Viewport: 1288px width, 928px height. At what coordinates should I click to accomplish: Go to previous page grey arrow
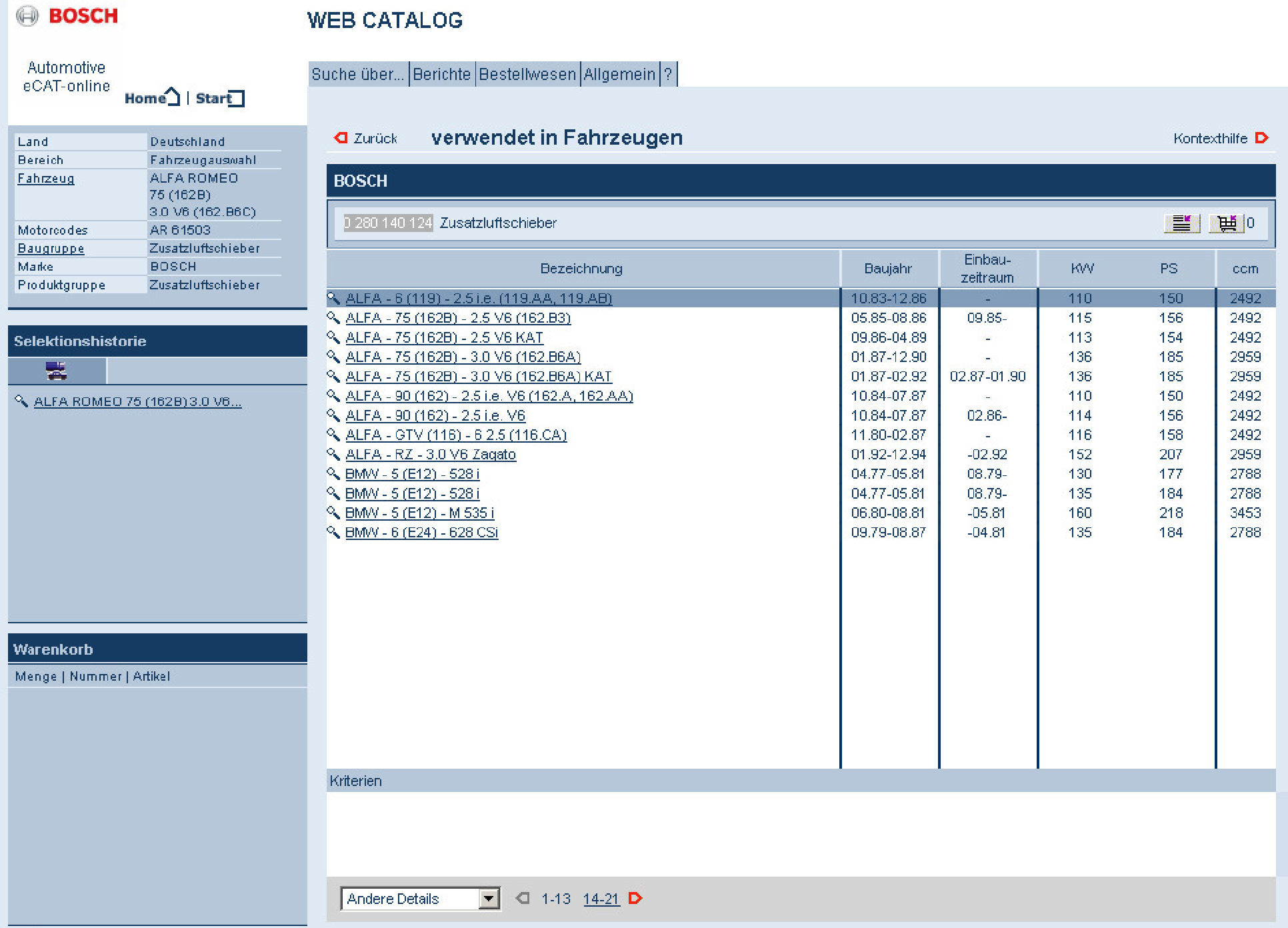coord(523,898)
